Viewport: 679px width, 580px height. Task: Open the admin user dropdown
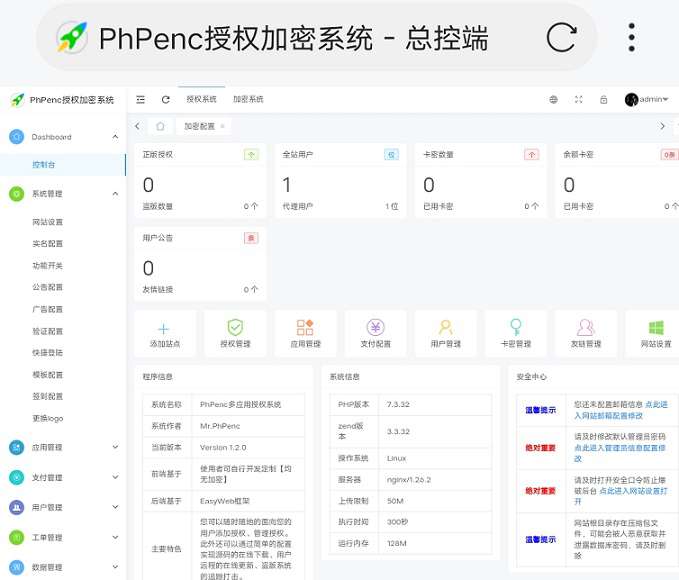pyautogui.click(x=646, y=100)
